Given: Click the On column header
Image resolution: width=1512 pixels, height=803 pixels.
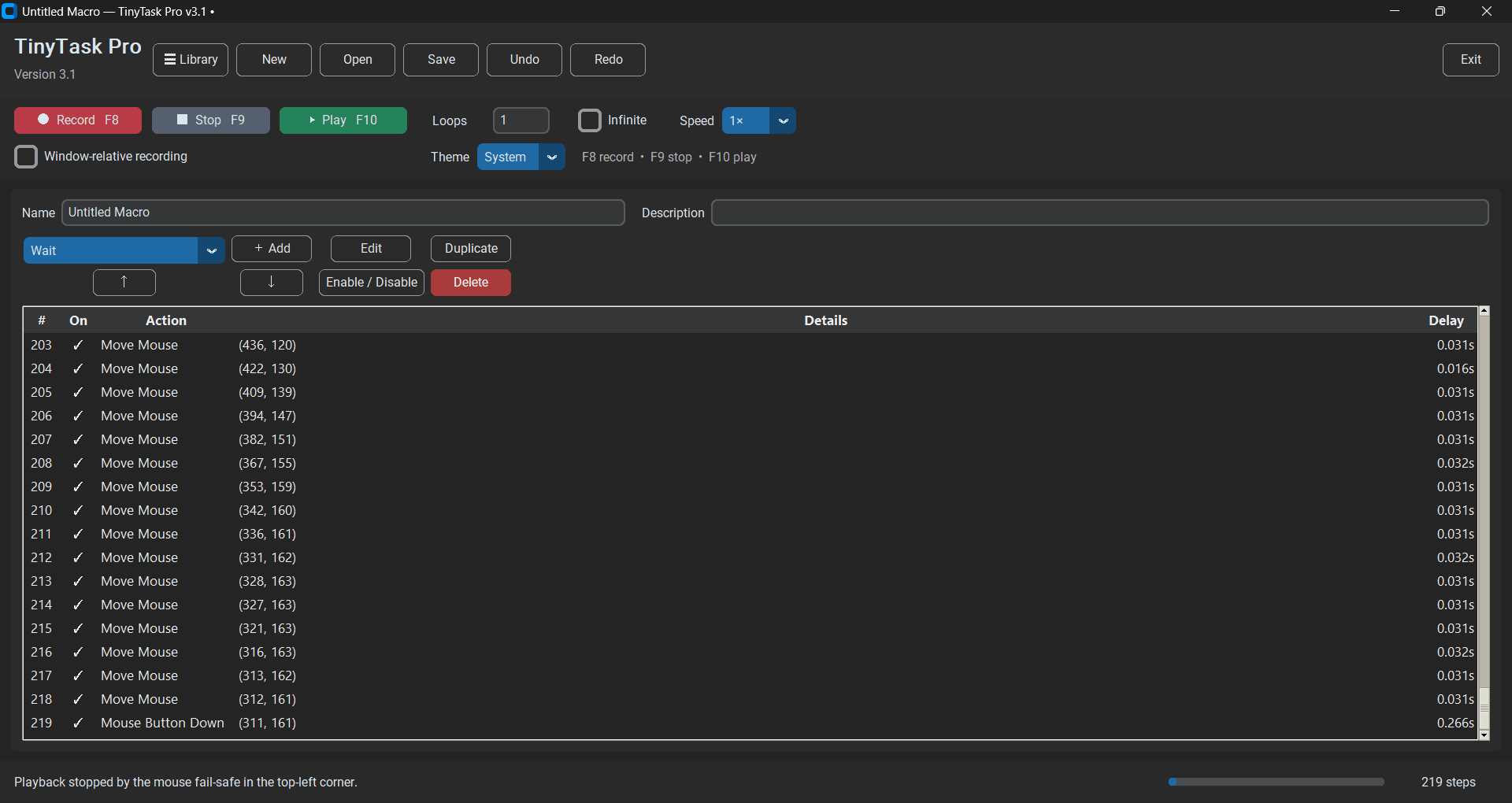Looking at the screenshot, I should 78,320.
